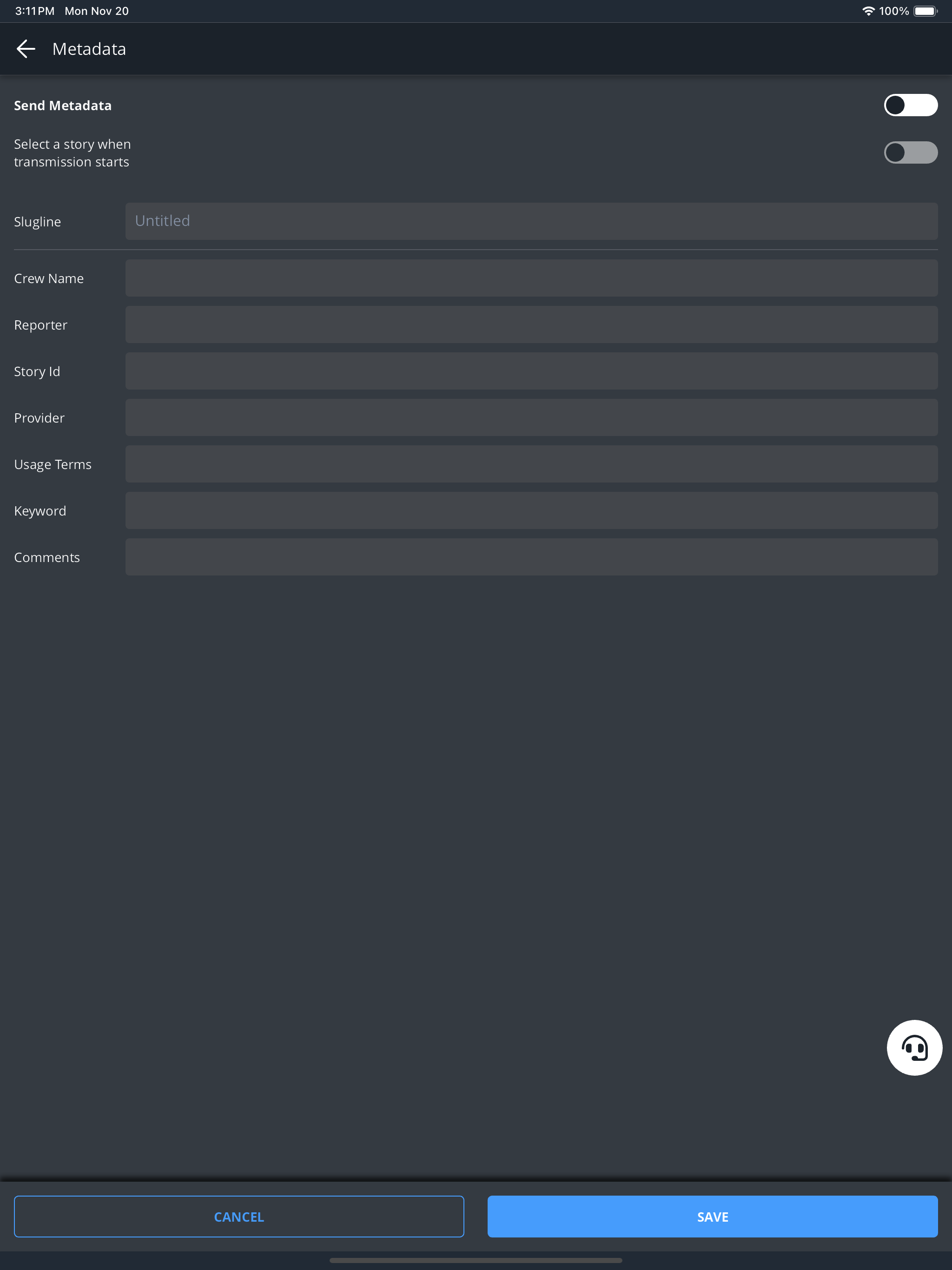
Task: Toggle Select a story when transmission starts
Action: (x=911, y=153)
